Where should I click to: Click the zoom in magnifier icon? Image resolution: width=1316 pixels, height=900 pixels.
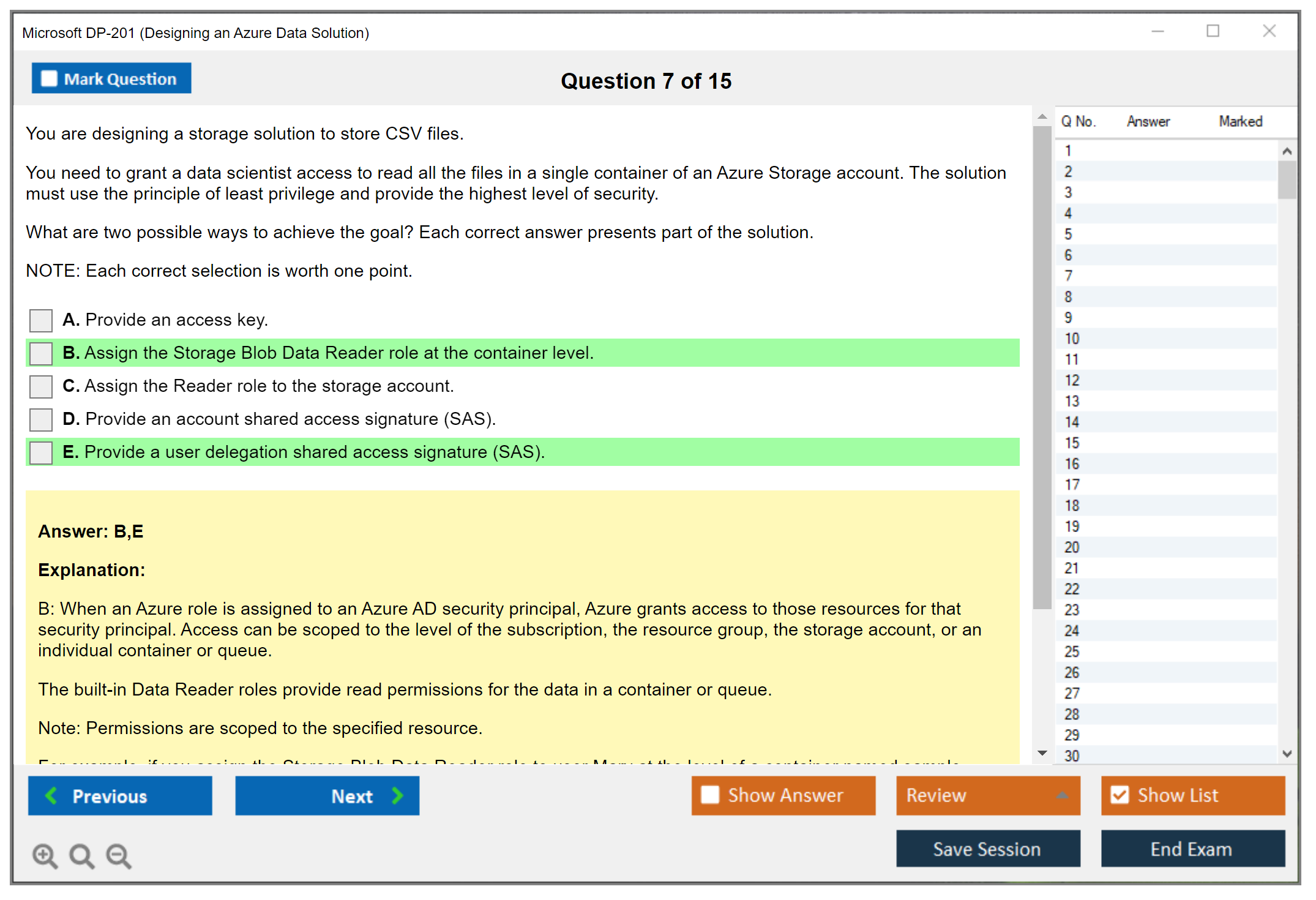[x=45, y=855]
